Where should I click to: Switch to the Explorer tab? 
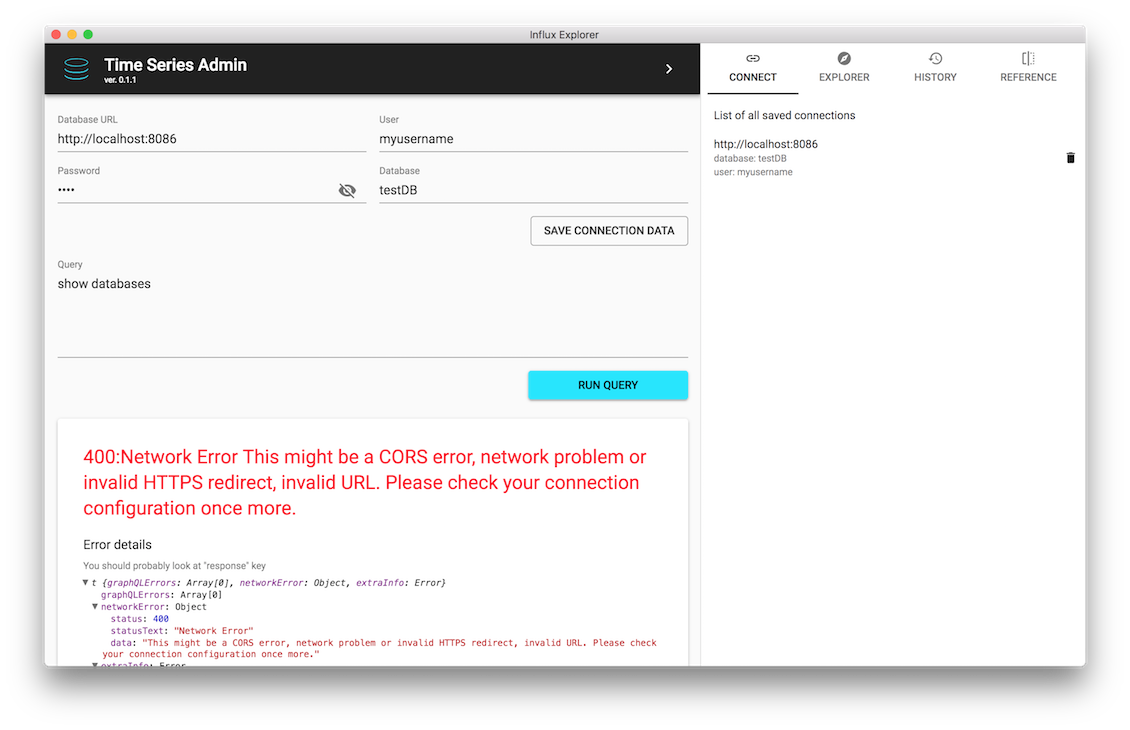pos(844,68)
